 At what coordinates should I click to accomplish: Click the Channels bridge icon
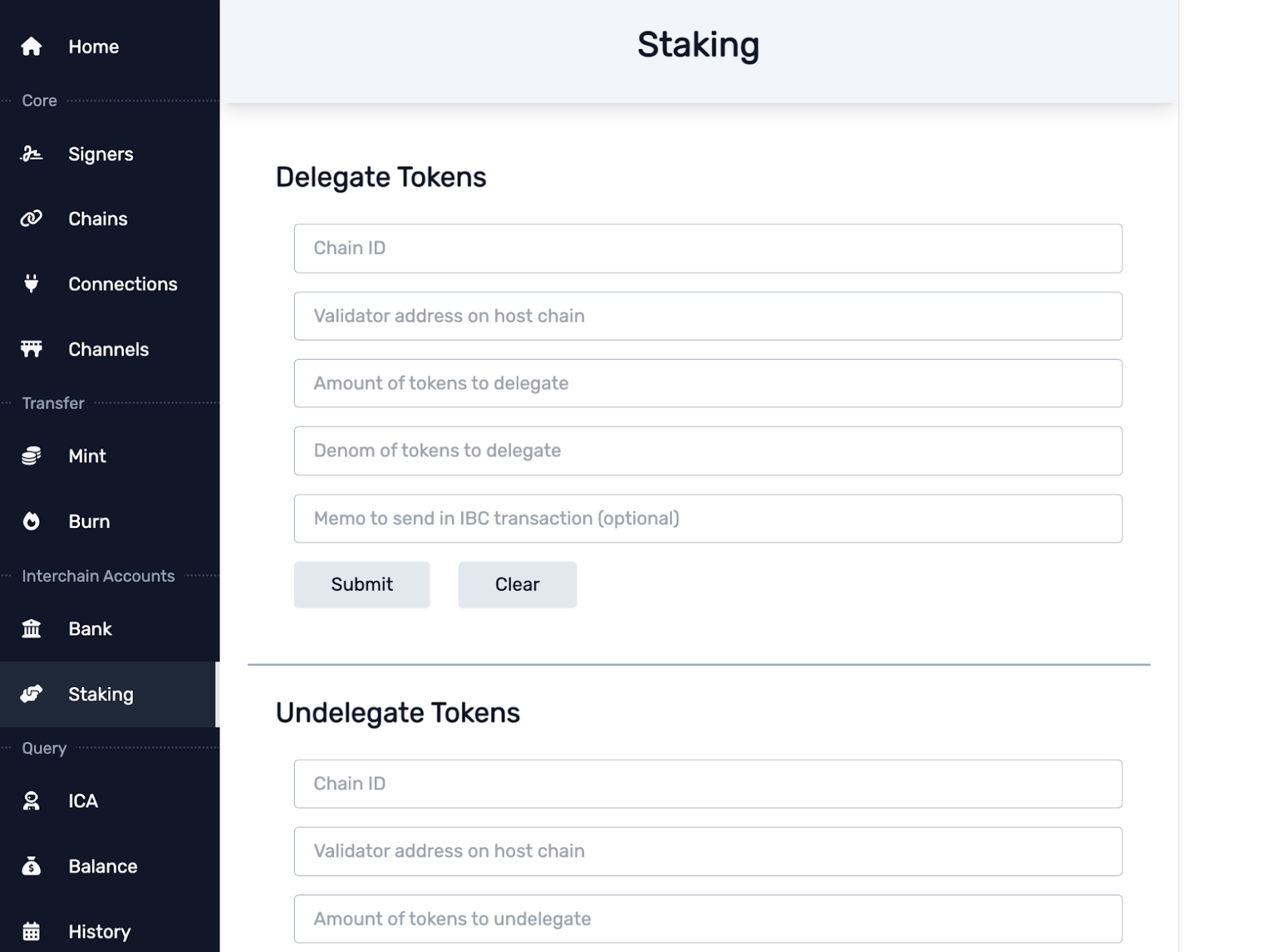pyautogui.click(x=31, y=349)
